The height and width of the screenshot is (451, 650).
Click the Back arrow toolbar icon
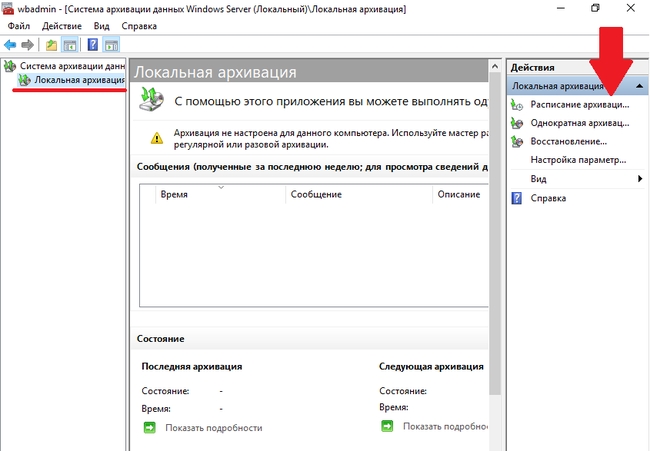click(x=10, y=45)
